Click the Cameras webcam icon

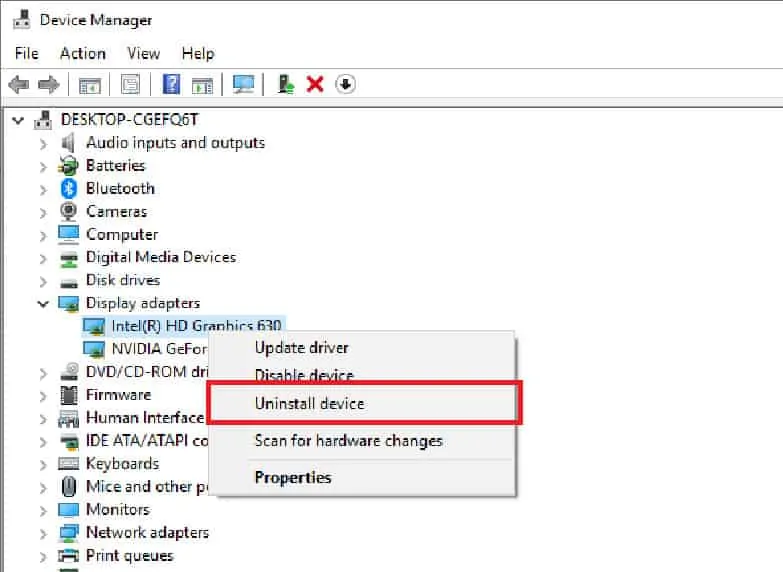pos(68,212)
